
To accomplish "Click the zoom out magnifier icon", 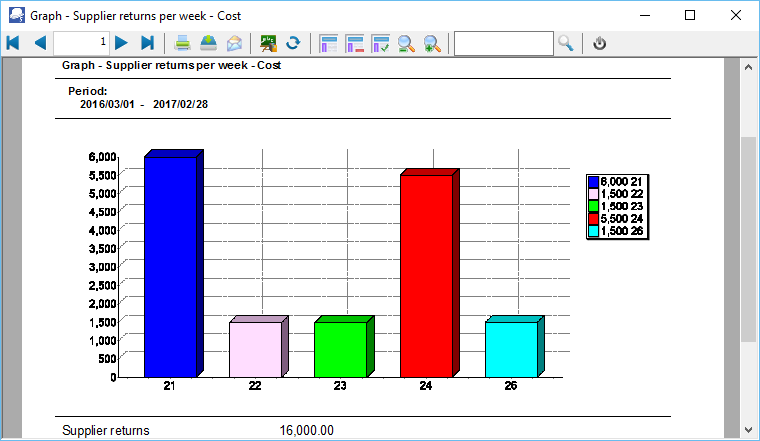I will [406, 43].
